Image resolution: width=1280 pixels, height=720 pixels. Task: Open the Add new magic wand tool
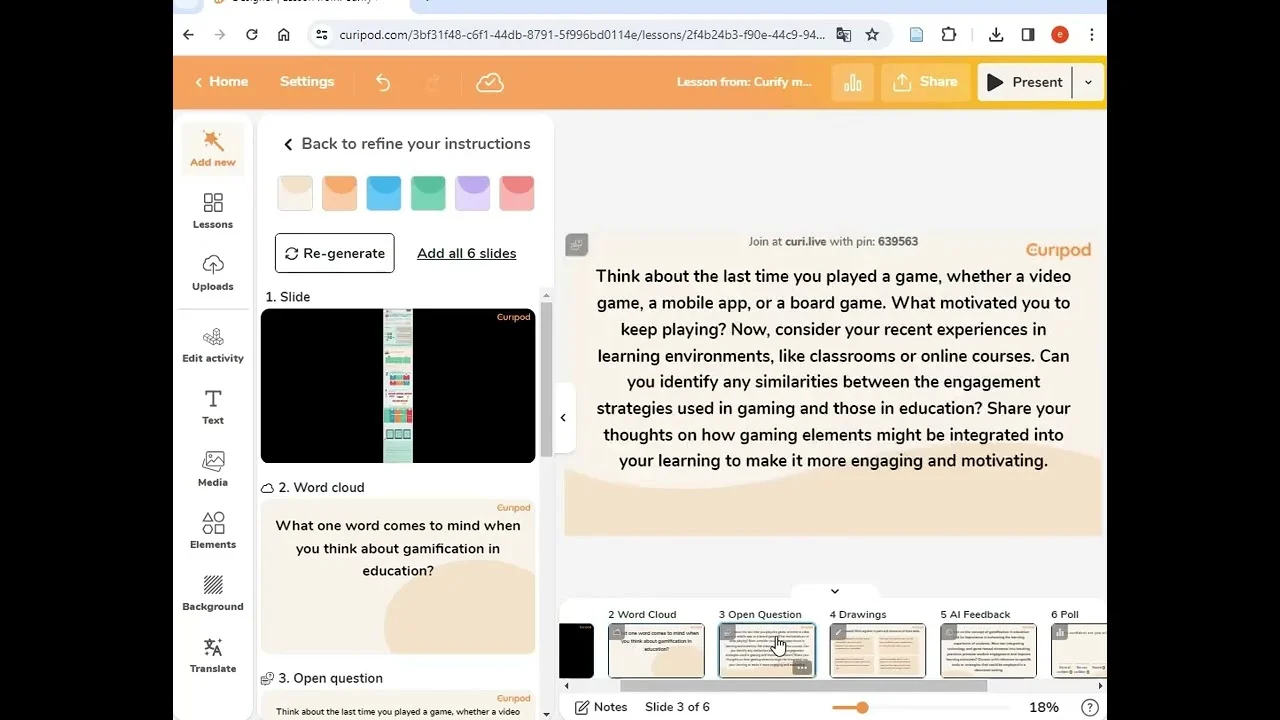[x=213, y=148]
